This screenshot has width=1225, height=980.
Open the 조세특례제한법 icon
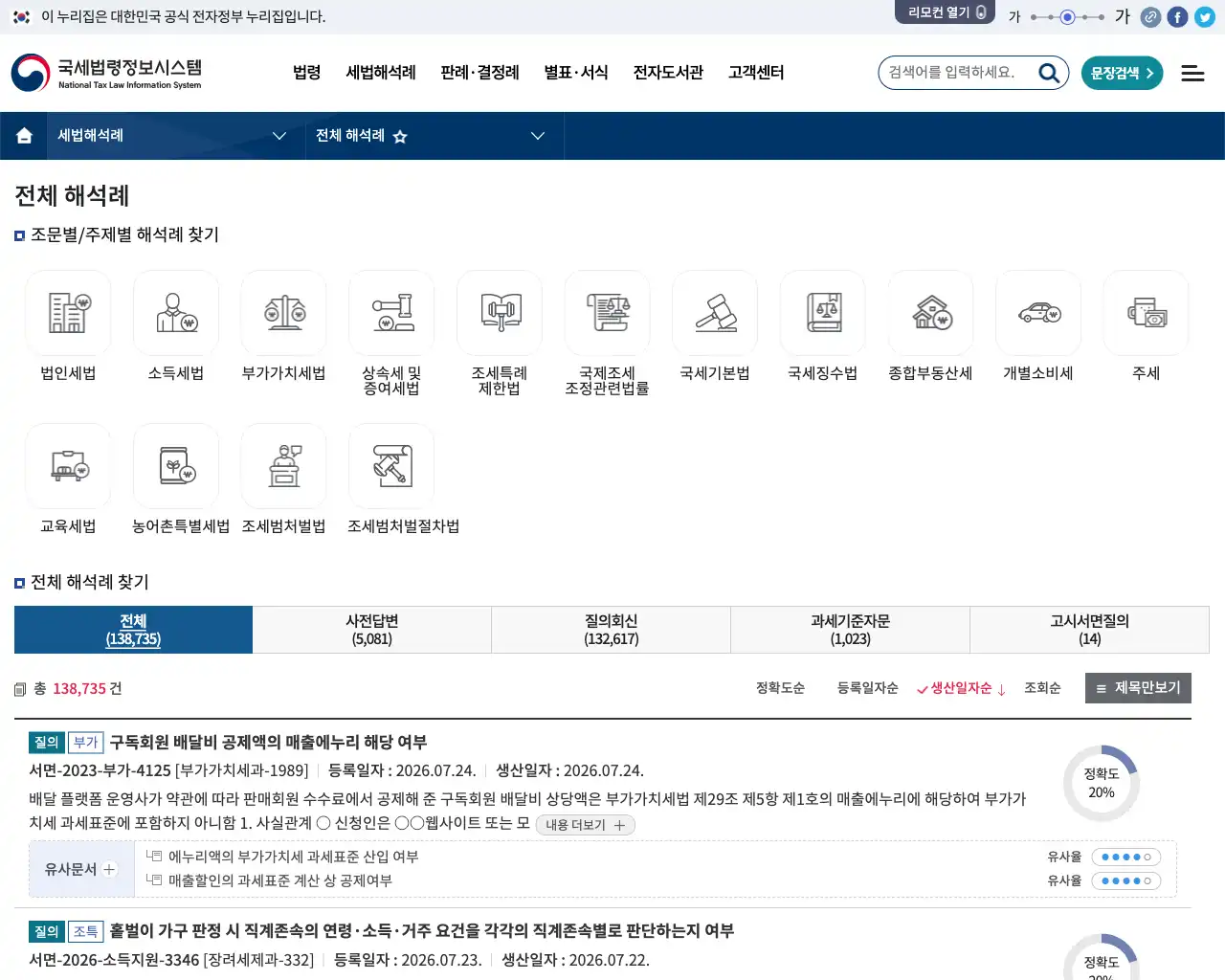coord(500,313)
